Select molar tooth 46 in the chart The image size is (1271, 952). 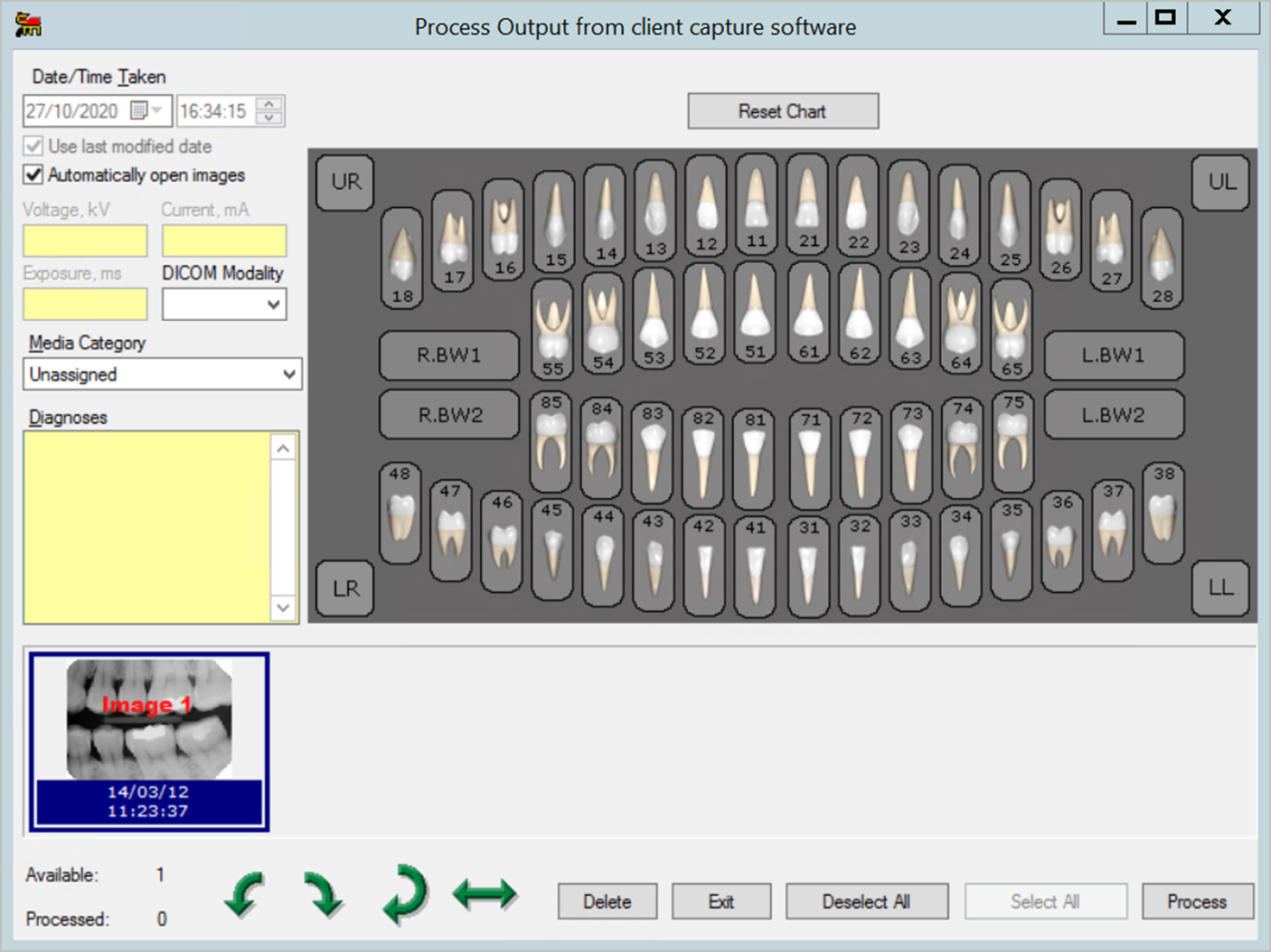[502, 541]
